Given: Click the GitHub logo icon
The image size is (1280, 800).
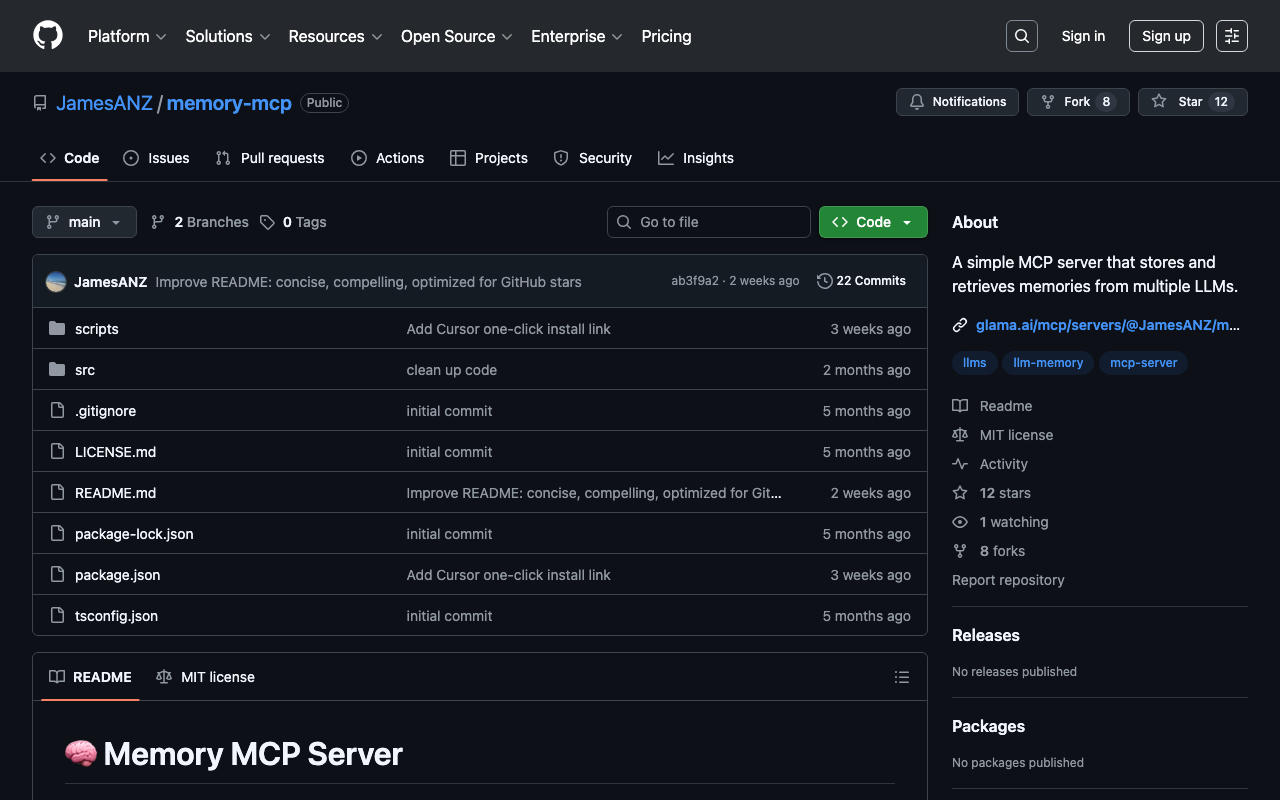Looking at the screenshot, I should pyautogui.click(x=48, y=36).
